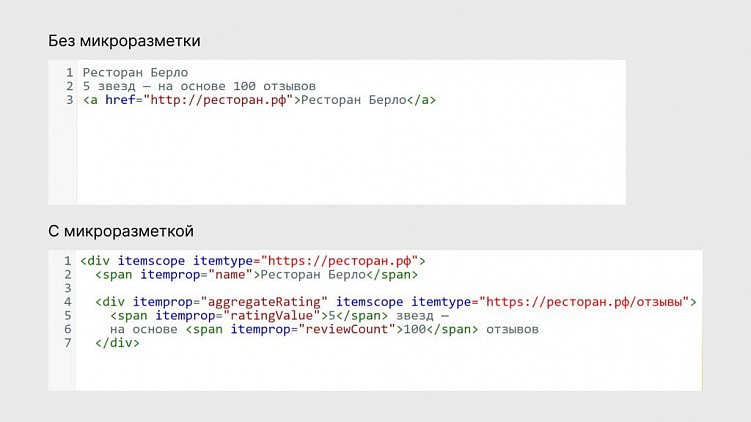This screenshot has width=751, height=422.
Task: Click line number 2 in top code block
Action: pos(69,86)
